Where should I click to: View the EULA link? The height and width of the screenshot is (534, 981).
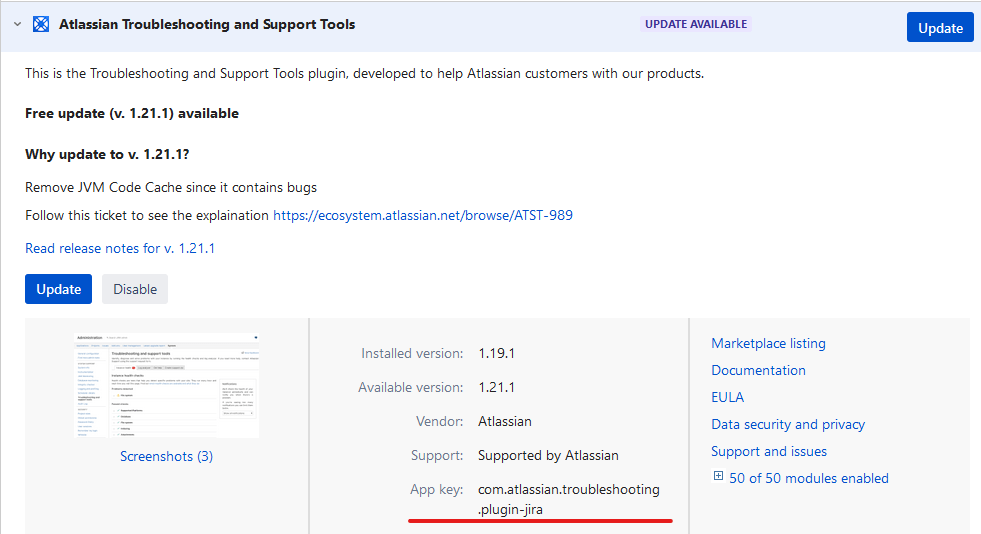coord(727,397)
